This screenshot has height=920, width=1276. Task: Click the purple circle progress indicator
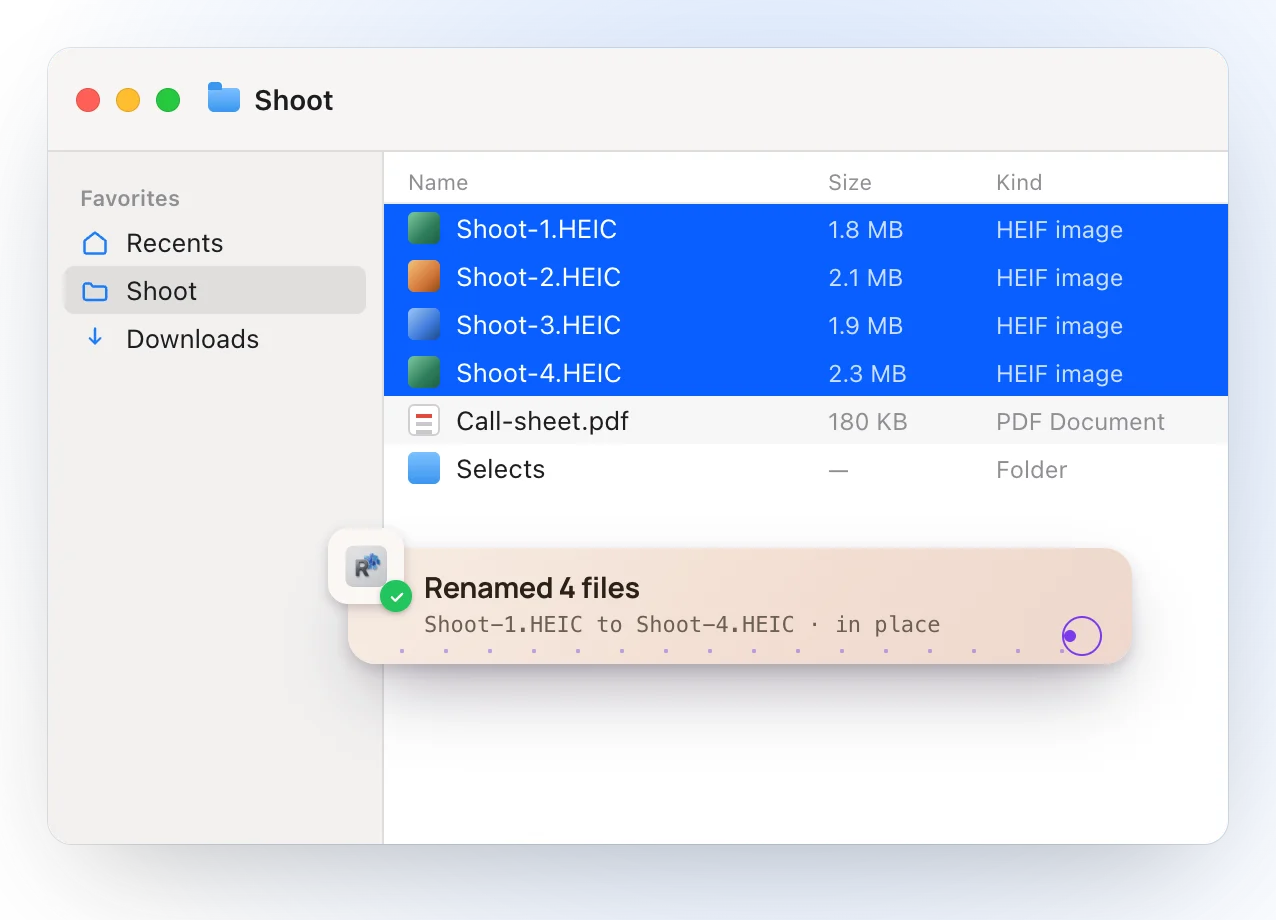coord(1081,636)
